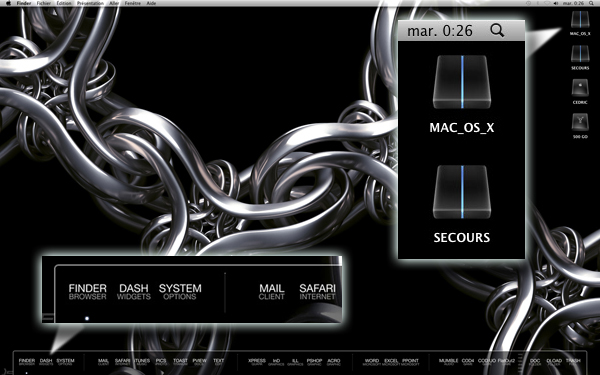Image resolution: width=600 pixels, height=375 pixels.
Task: Expand the Fenêtre menu
Action: pyautogui.click(x=133, y=3)
